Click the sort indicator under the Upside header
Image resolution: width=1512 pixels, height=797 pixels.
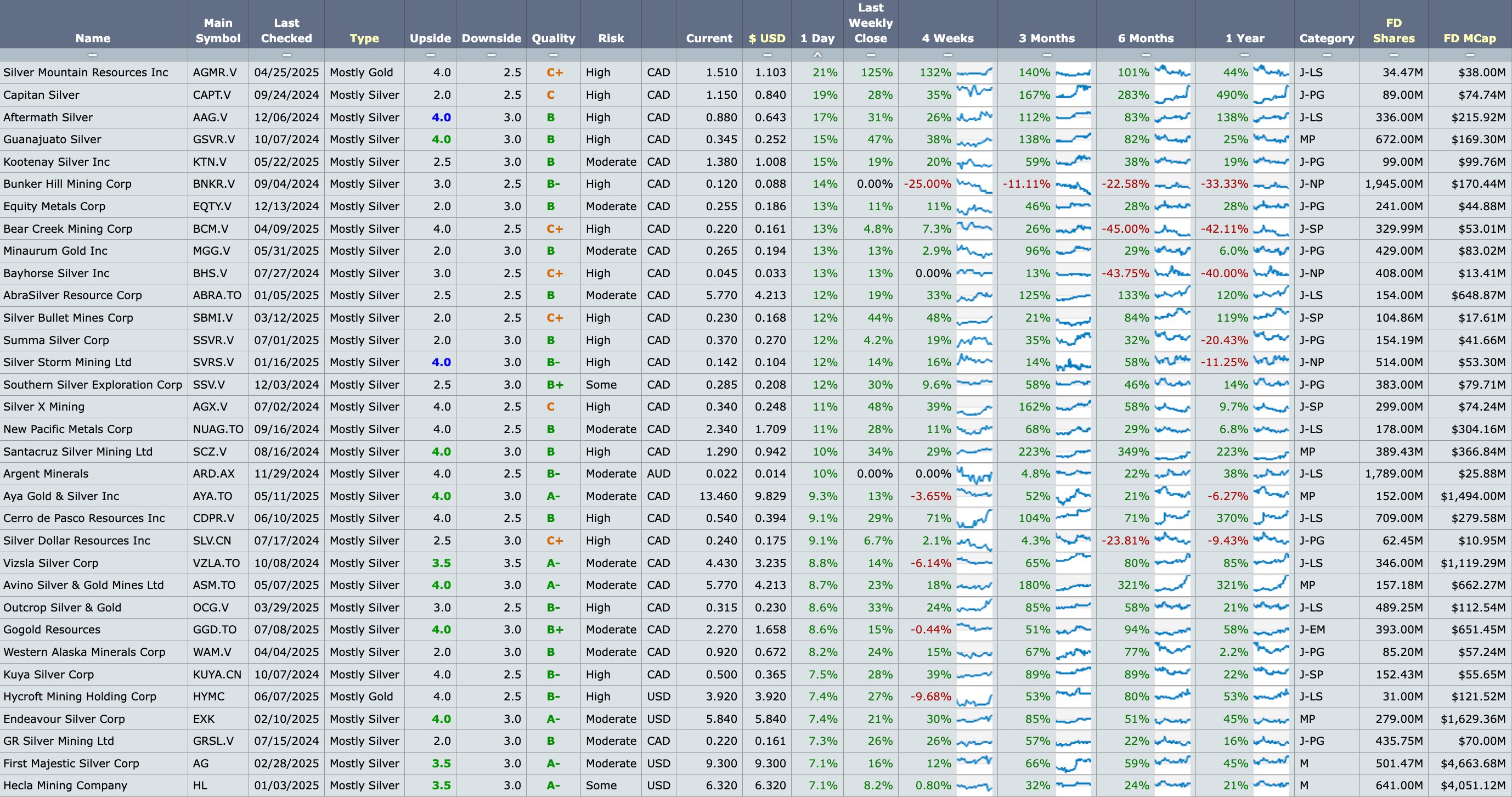click(x=430, y=55)
